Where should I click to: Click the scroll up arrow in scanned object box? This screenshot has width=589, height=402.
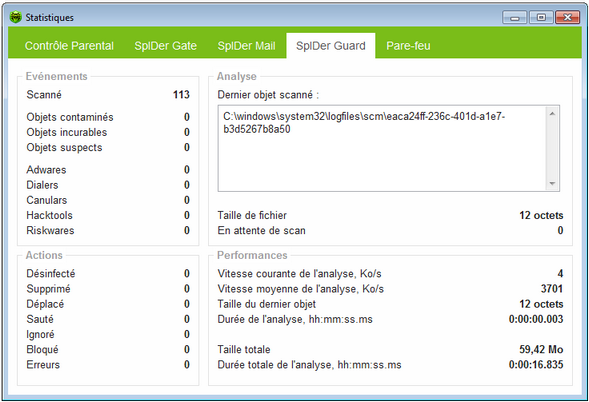552,113
